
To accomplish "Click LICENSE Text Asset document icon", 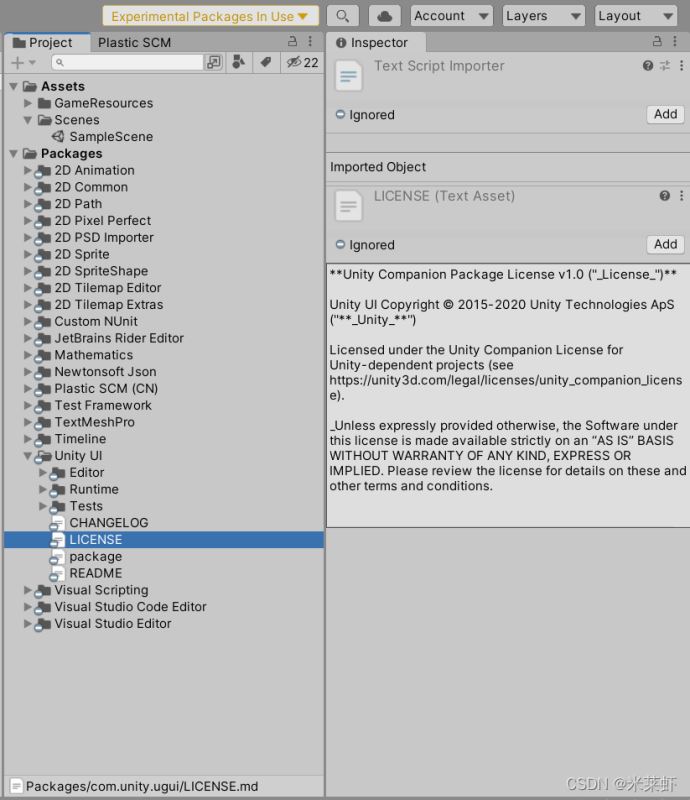I will (349, 206).
